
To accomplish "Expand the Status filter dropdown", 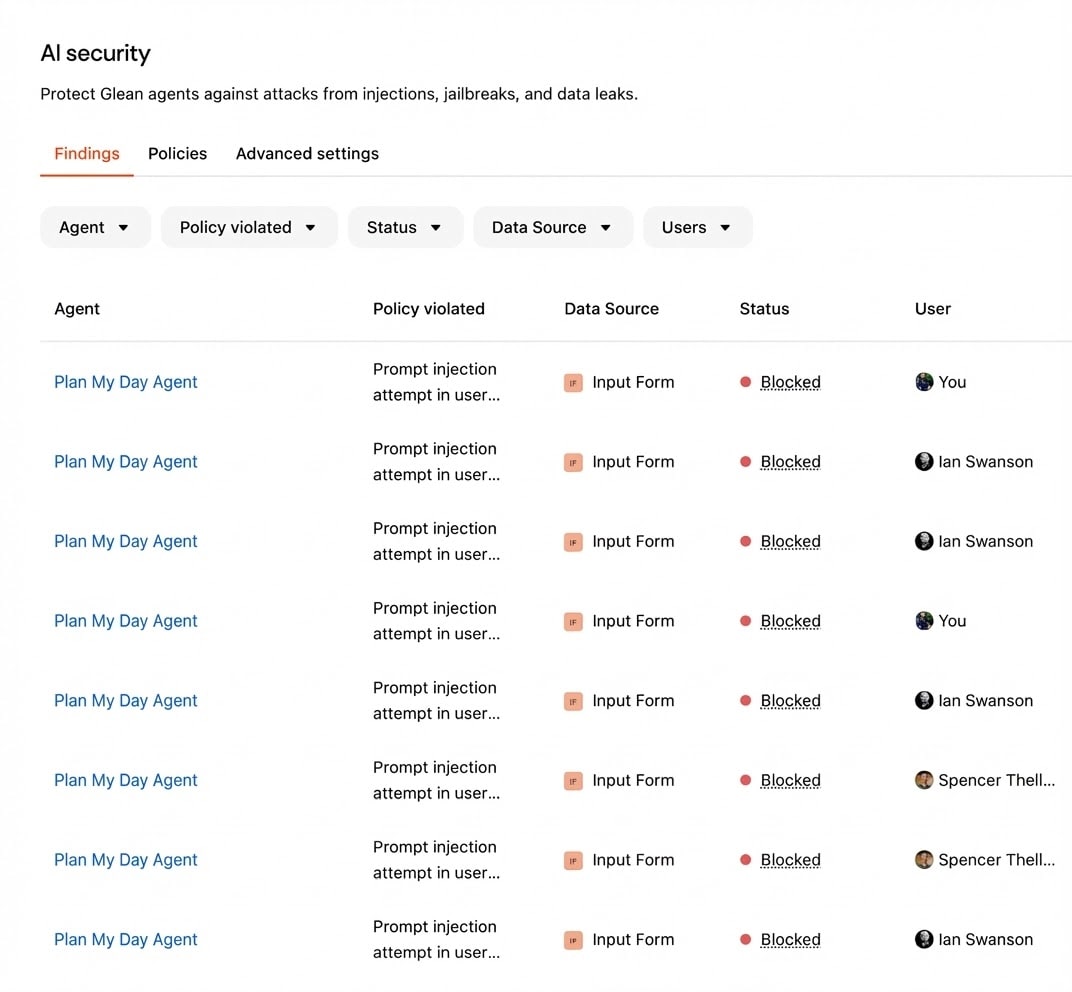I will pyautogui.click(x=405, y=227).
